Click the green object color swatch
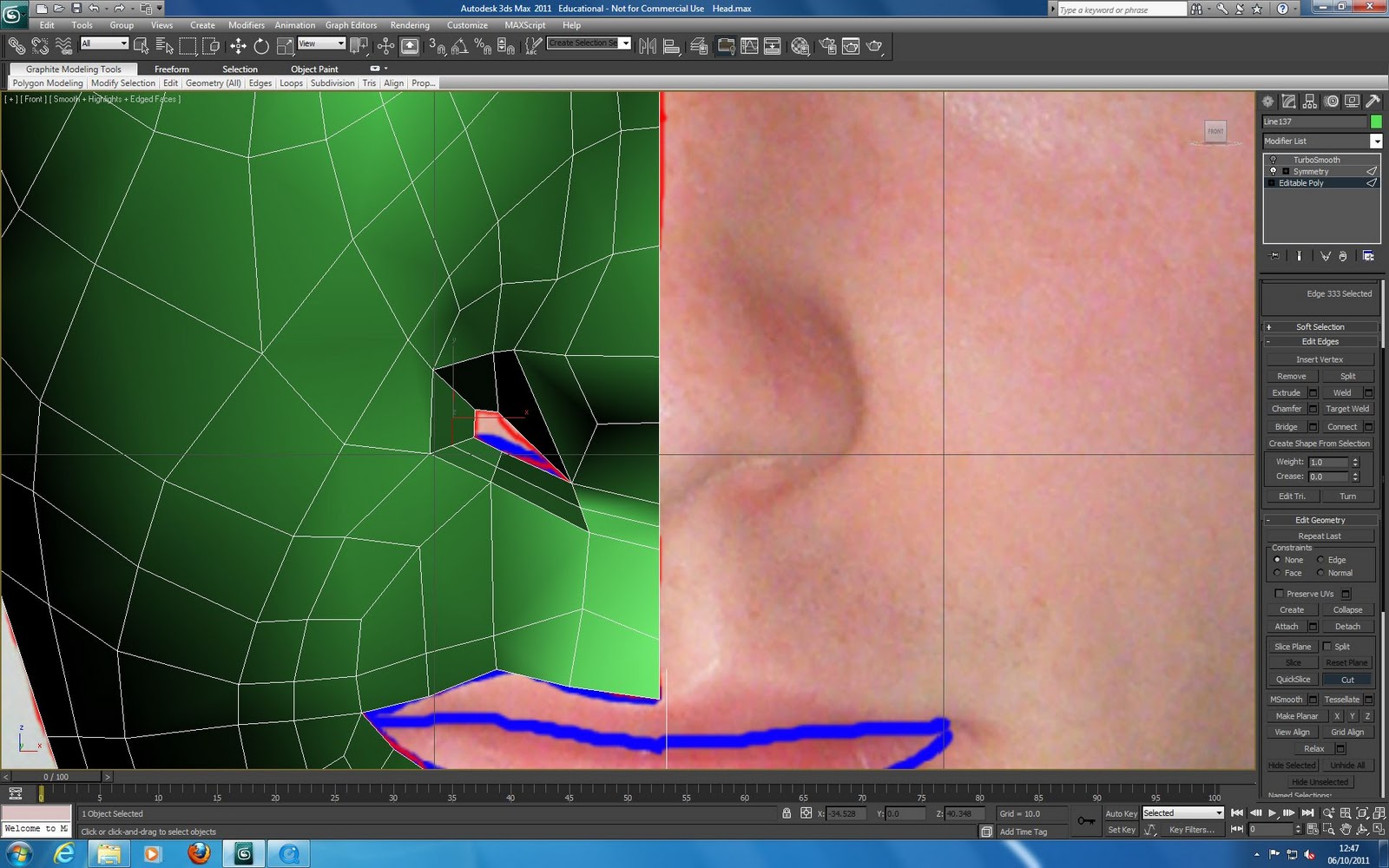Image resolution: width=1389 pixels, height=868 pixels. (1376, 122)
